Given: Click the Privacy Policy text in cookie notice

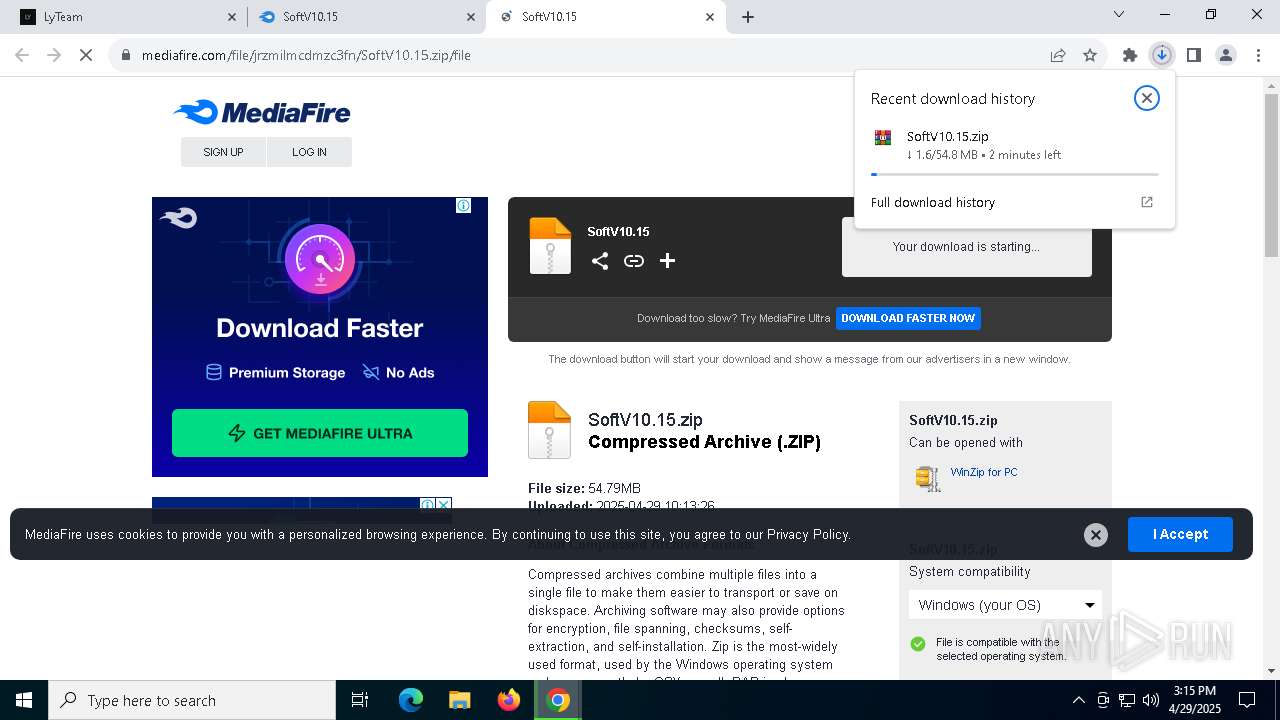Looking at the screenshot, I should click(807, 535).
